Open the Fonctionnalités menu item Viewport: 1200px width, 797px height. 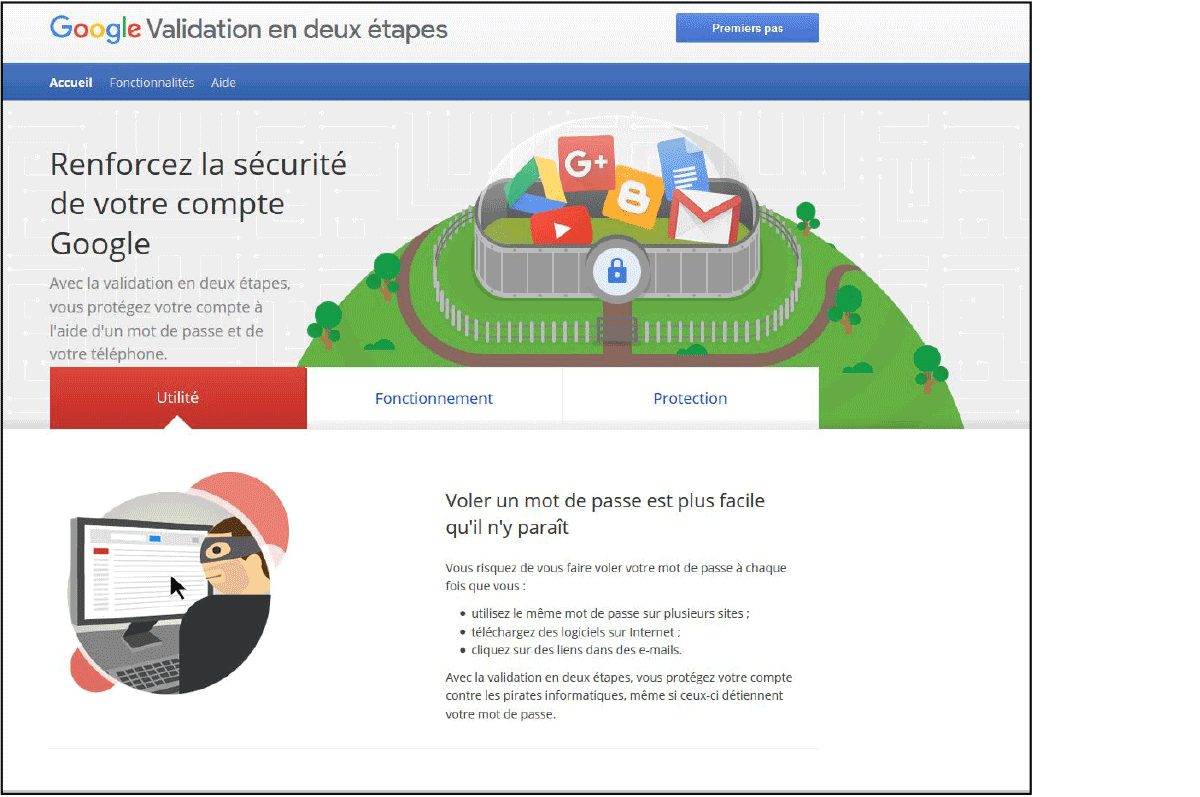pyautogui.click(x=152, y=83)
